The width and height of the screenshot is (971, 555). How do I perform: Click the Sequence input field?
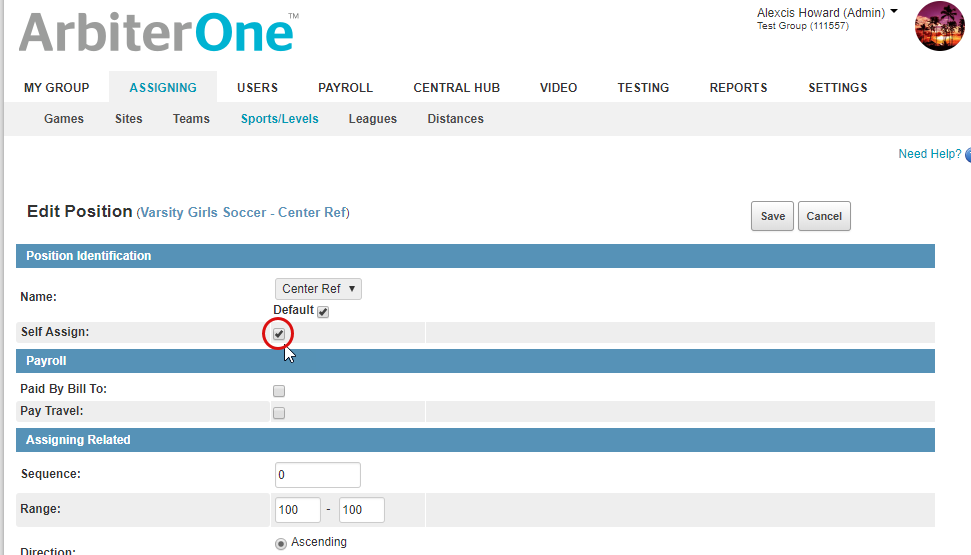click(x=317, y=475)
